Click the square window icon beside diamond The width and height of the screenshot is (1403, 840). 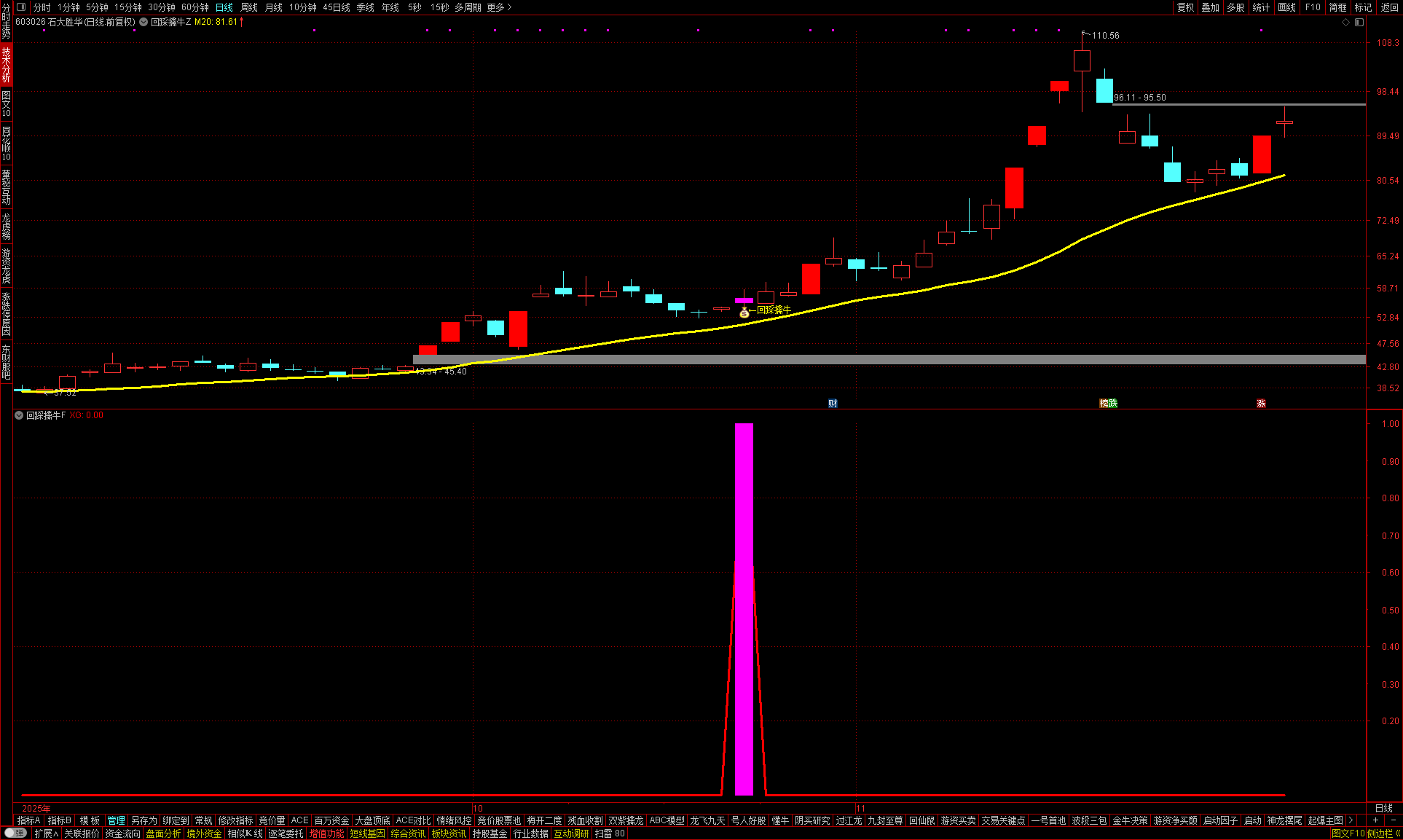click(1359, 23)
